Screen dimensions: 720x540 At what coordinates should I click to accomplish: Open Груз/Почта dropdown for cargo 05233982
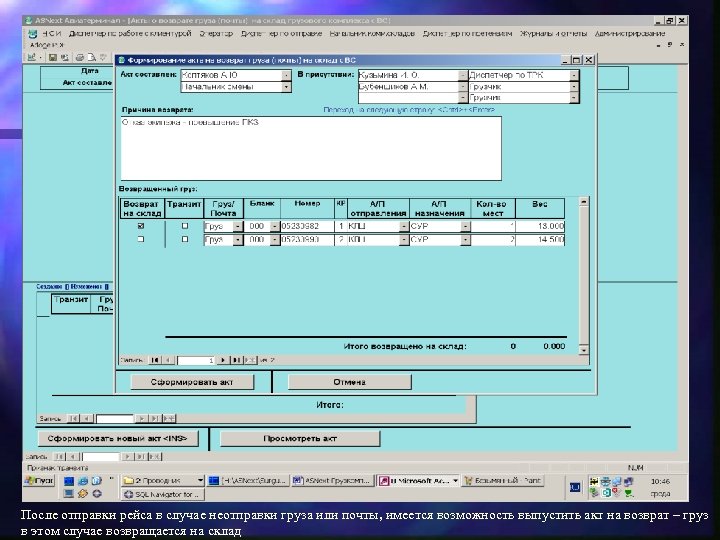(x=237, y=226)
